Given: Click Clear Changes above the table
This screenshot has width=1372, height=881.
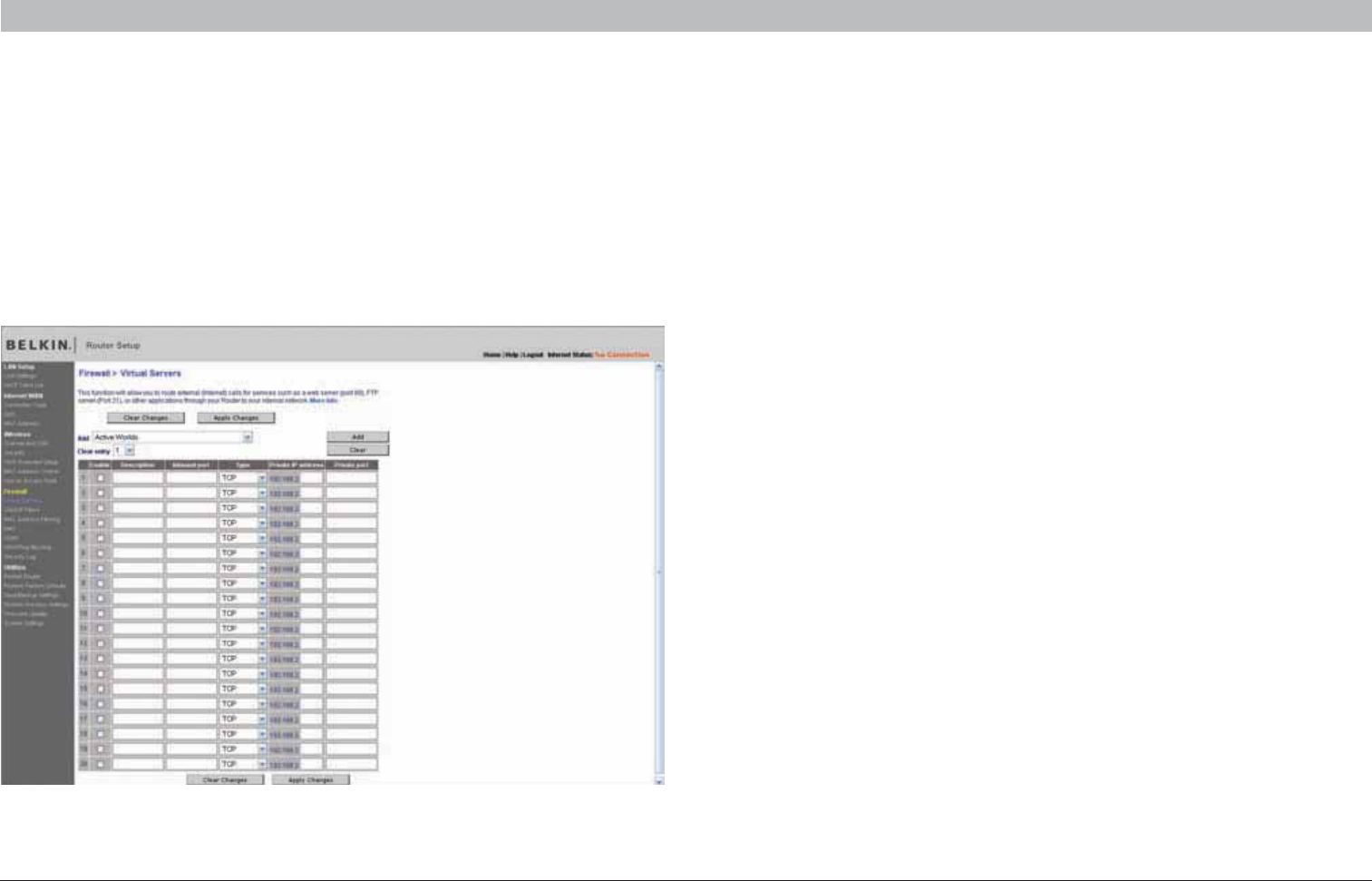Looking at the screenshot, I should pyautogui.click(x=146, y=418).
